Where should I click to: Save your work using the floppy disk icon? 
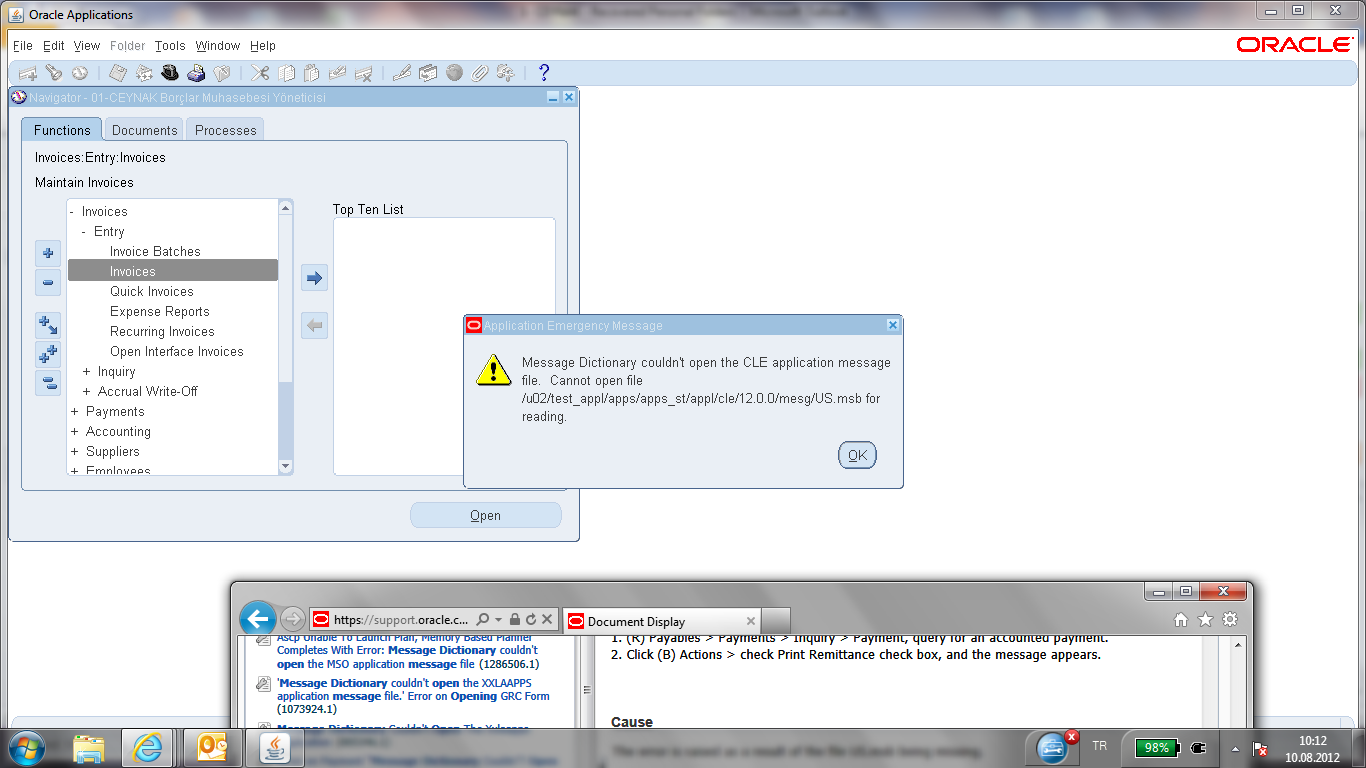coord(117,72)
